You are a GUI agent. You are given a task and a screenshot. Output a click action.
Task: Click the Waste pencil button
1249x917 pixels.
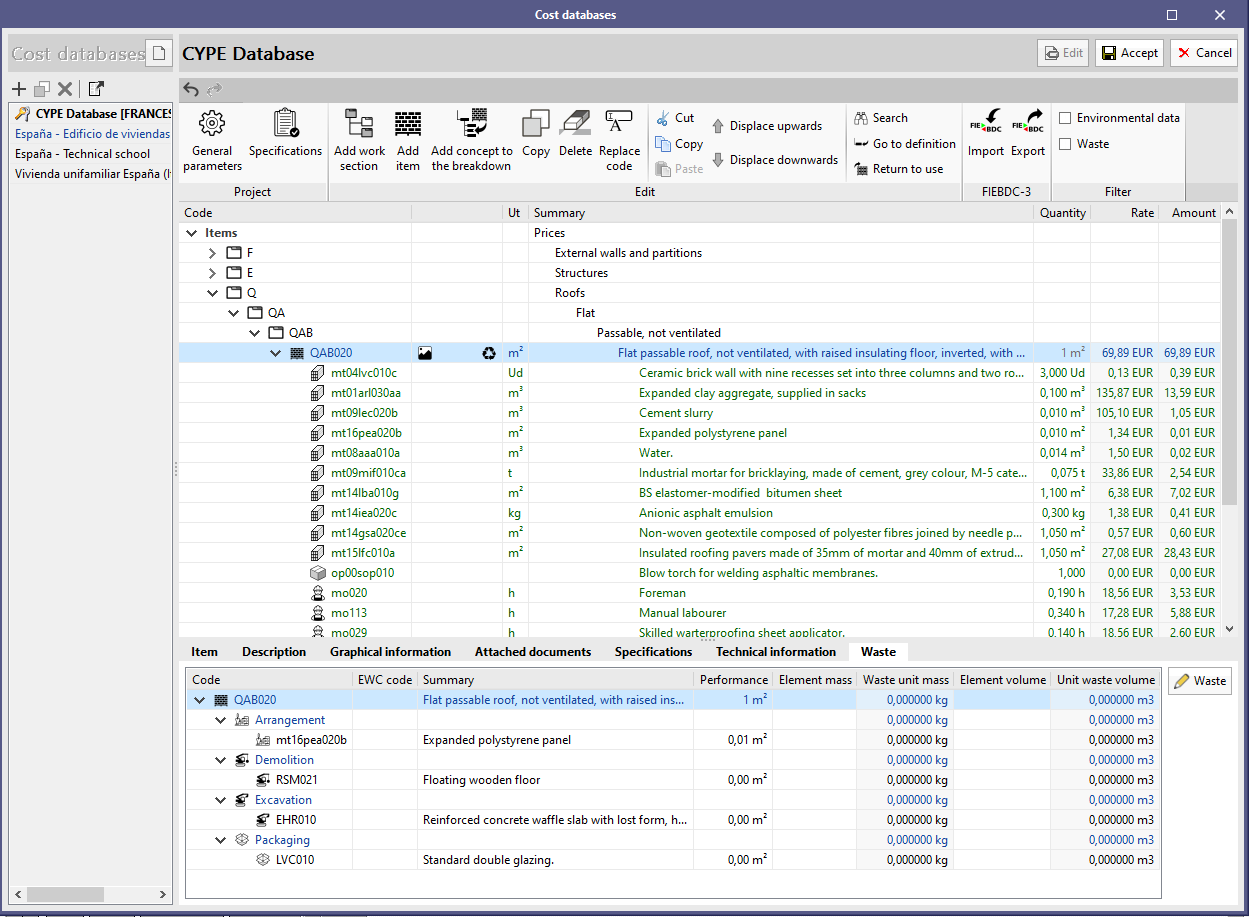point(1200,681)
